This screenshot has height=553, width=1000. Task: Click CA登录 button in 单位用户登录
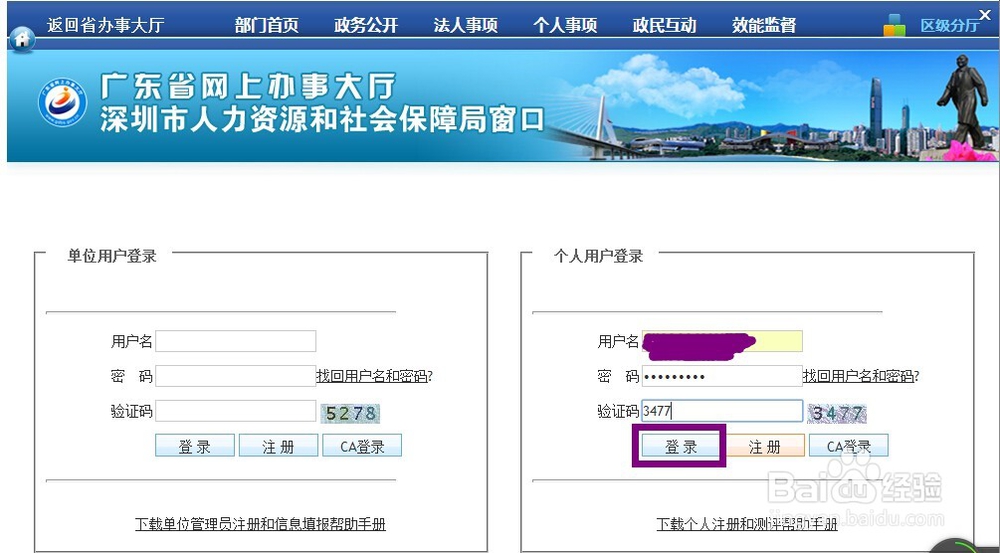click(362, 446)
